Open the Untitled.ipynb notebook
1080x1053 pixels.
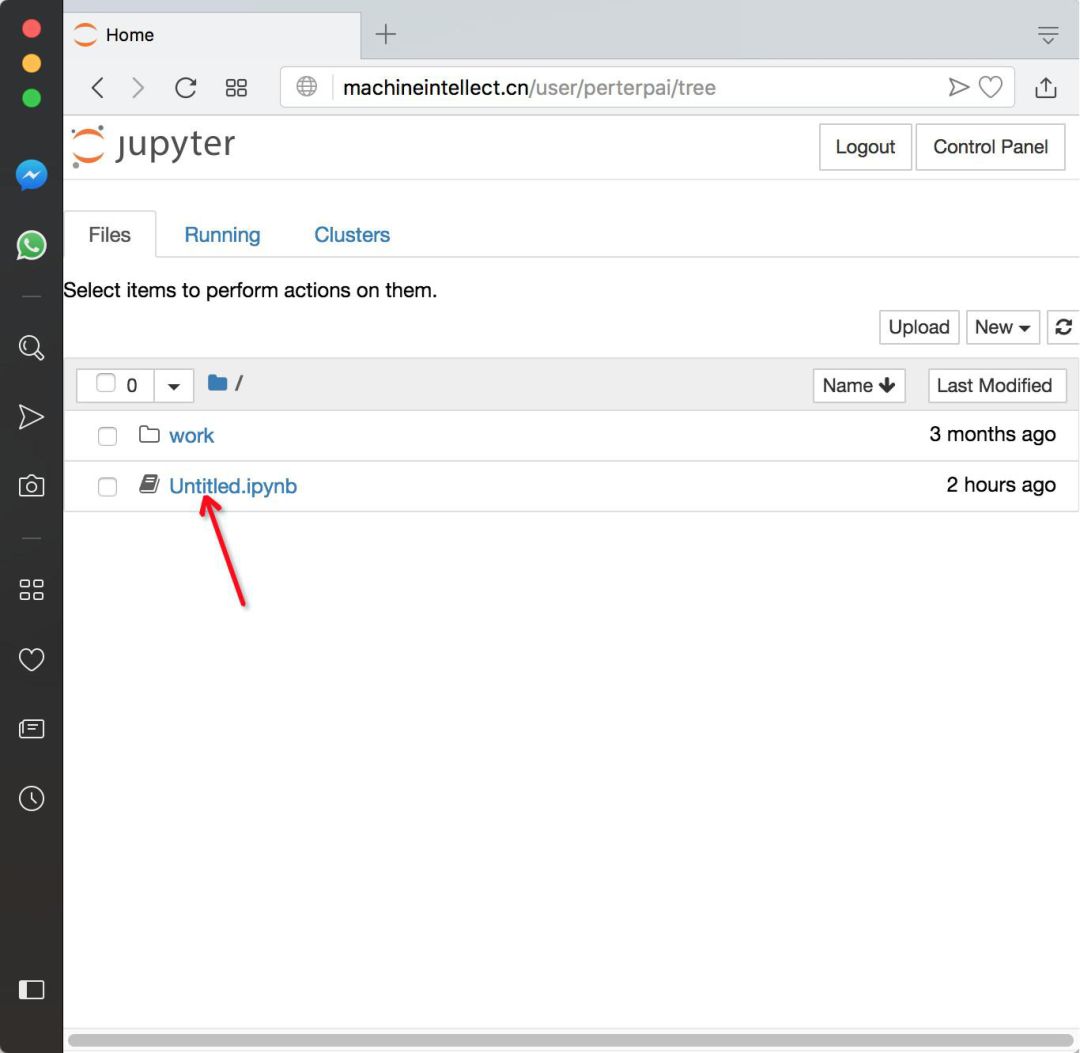point(233,486)
